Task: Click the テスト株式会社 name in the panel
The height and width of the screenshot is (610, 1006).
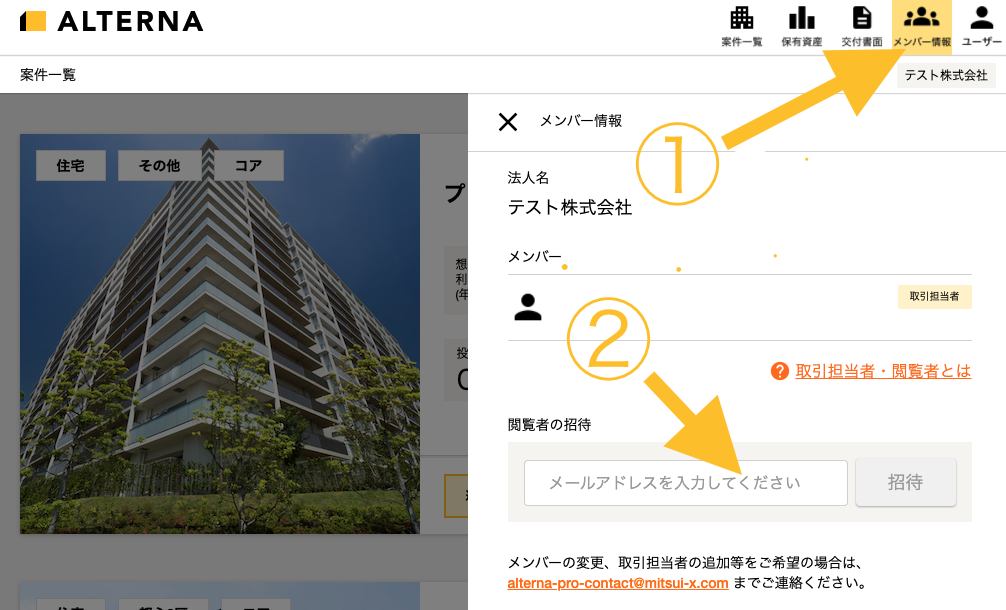Action: pos(570,207)
